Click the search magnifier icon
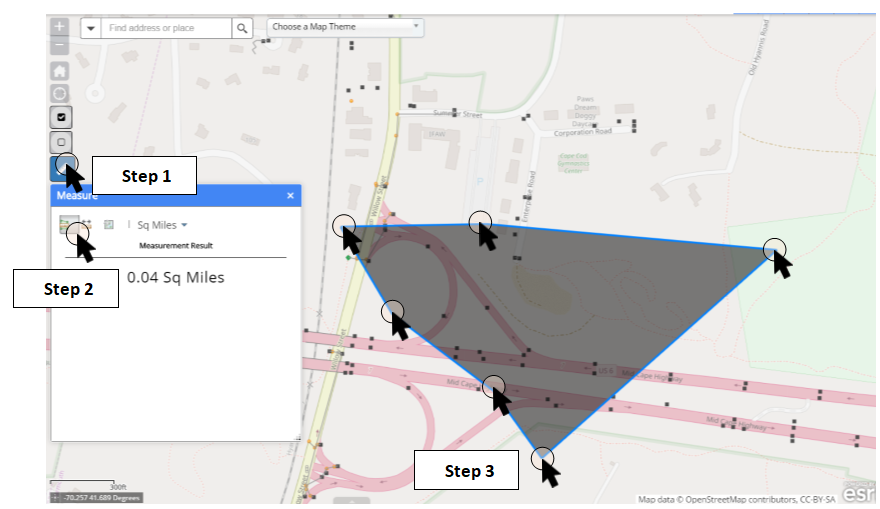The height and width of the screenshot is (509, 880). pos(242,28)
